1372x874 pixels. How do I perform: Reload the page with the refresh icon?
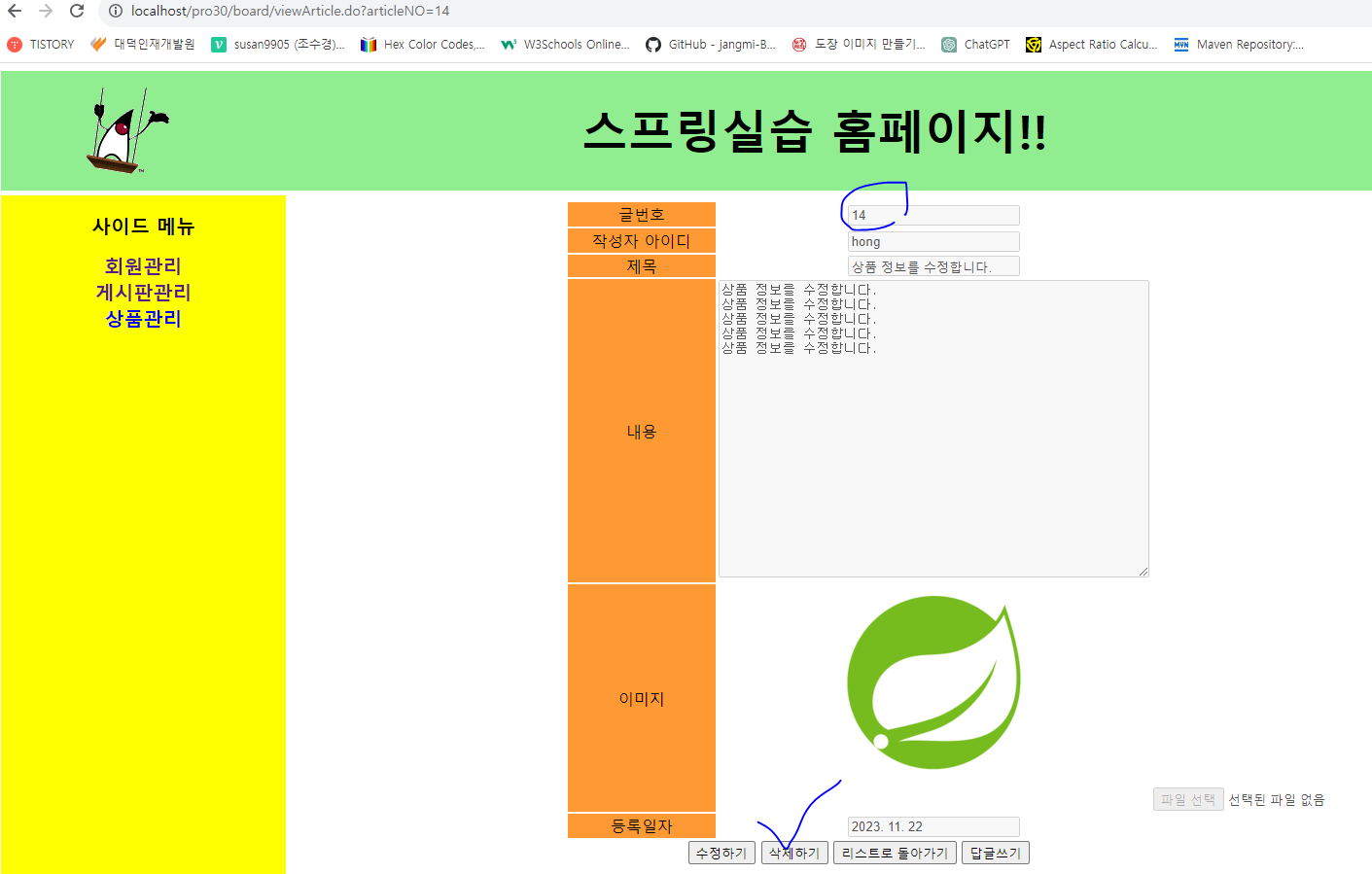pos(77,11)
